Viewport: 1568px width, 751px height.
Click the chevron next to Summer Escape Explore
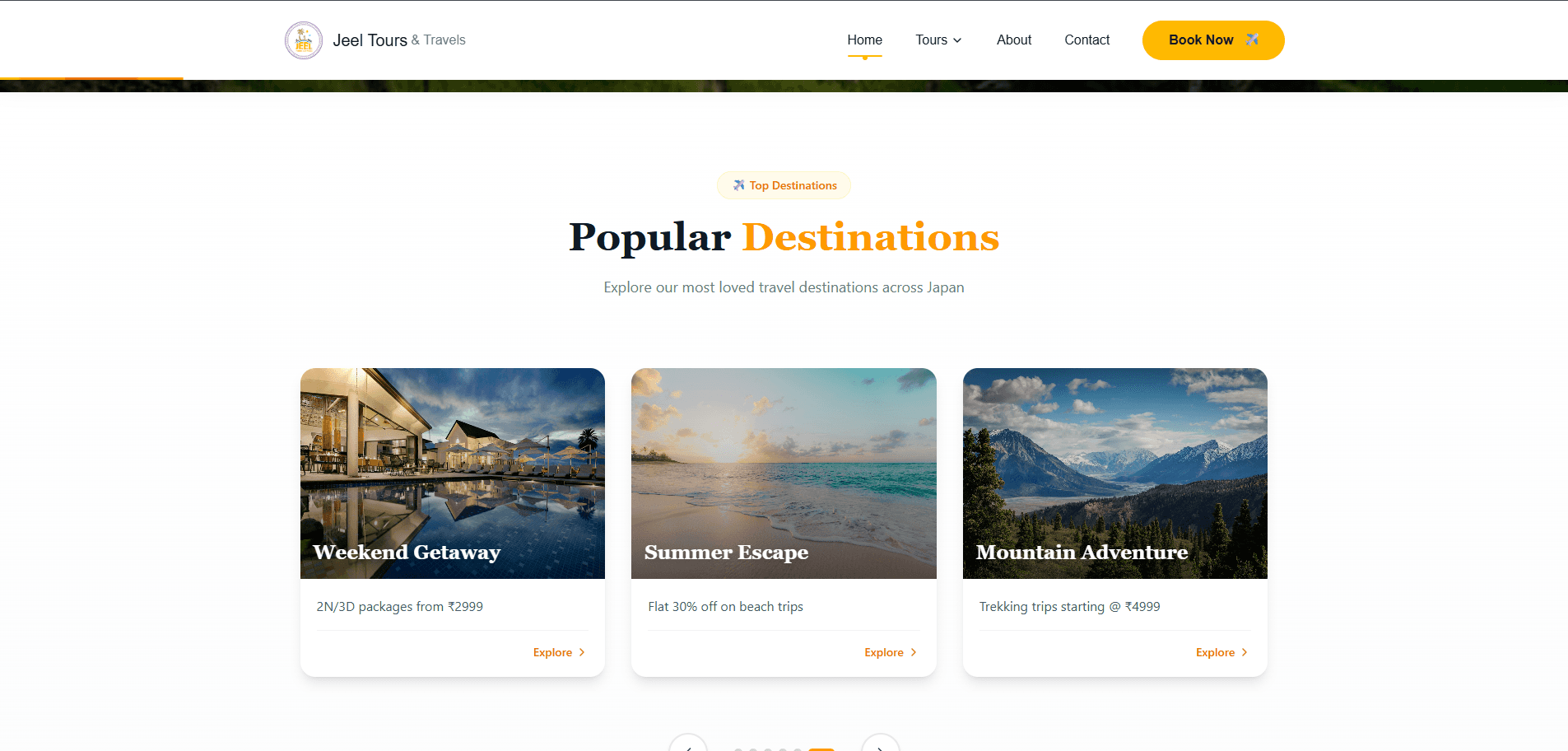914,652
